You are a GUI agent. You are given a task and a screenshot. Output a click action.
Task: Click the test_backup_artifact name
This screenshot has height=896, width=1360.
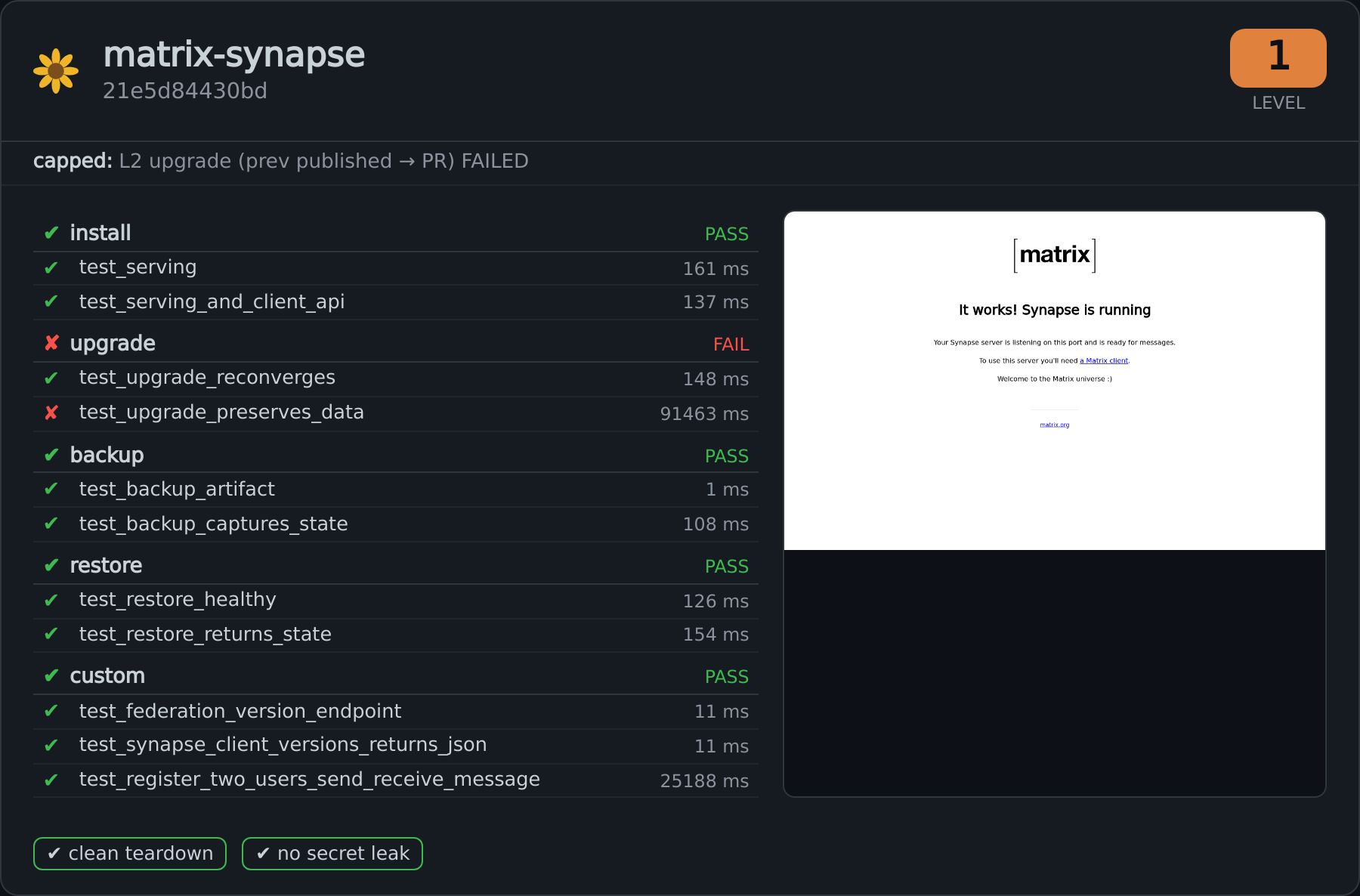177,490
